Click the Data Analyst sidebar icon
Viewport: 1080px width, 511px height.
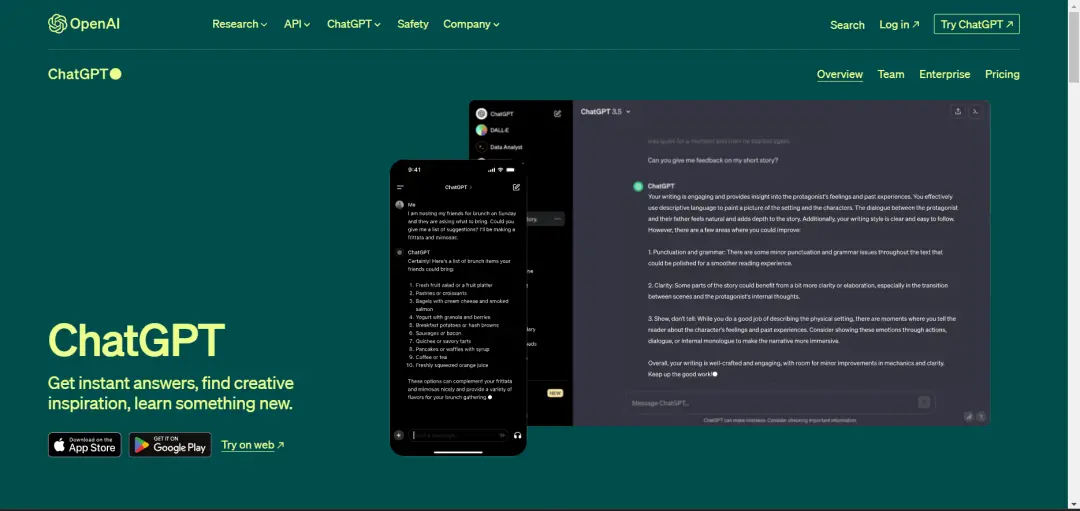(x=482, y=147)
